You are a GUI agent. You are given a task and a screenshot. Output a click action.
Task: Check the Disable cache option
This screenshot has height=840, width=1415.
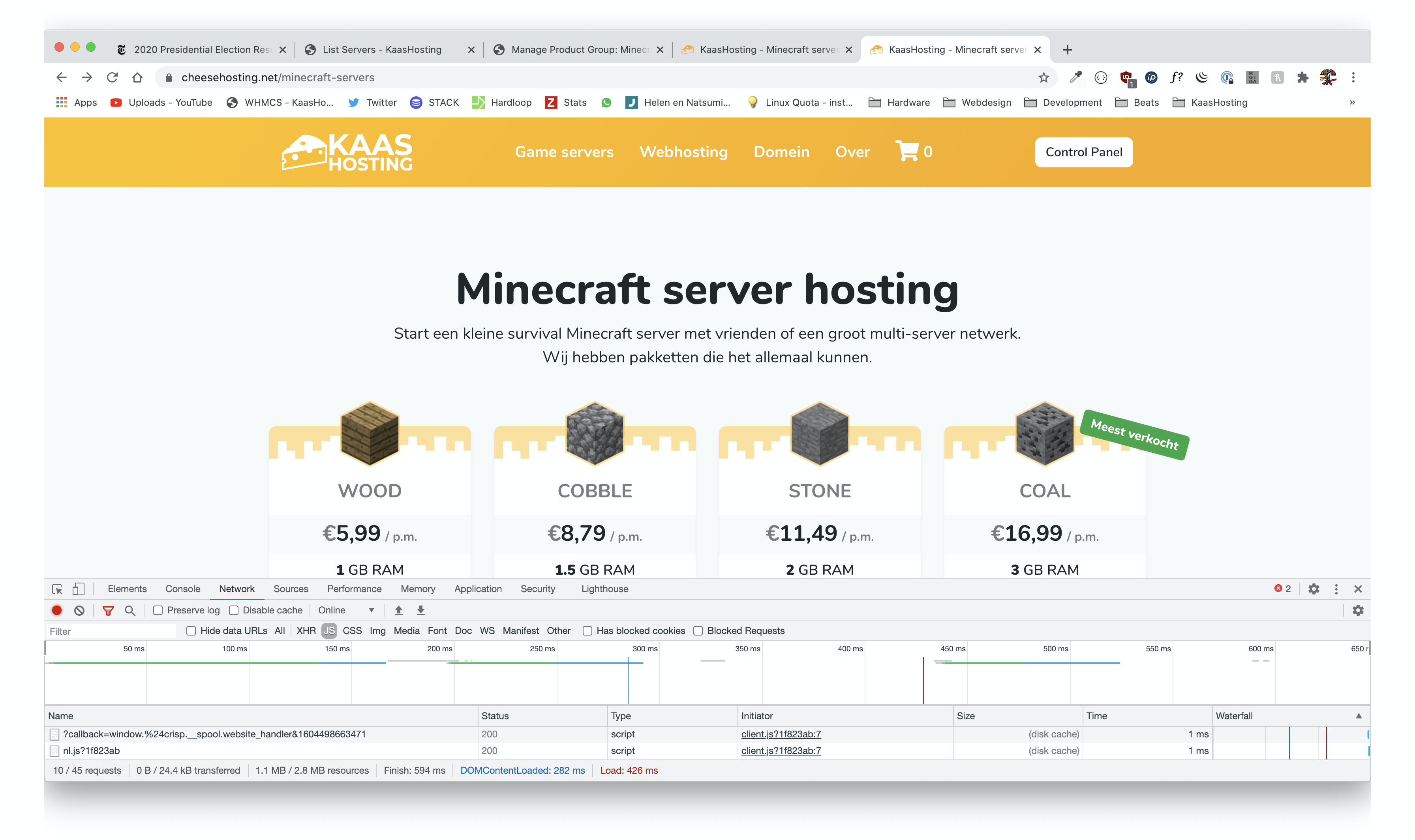234,610
